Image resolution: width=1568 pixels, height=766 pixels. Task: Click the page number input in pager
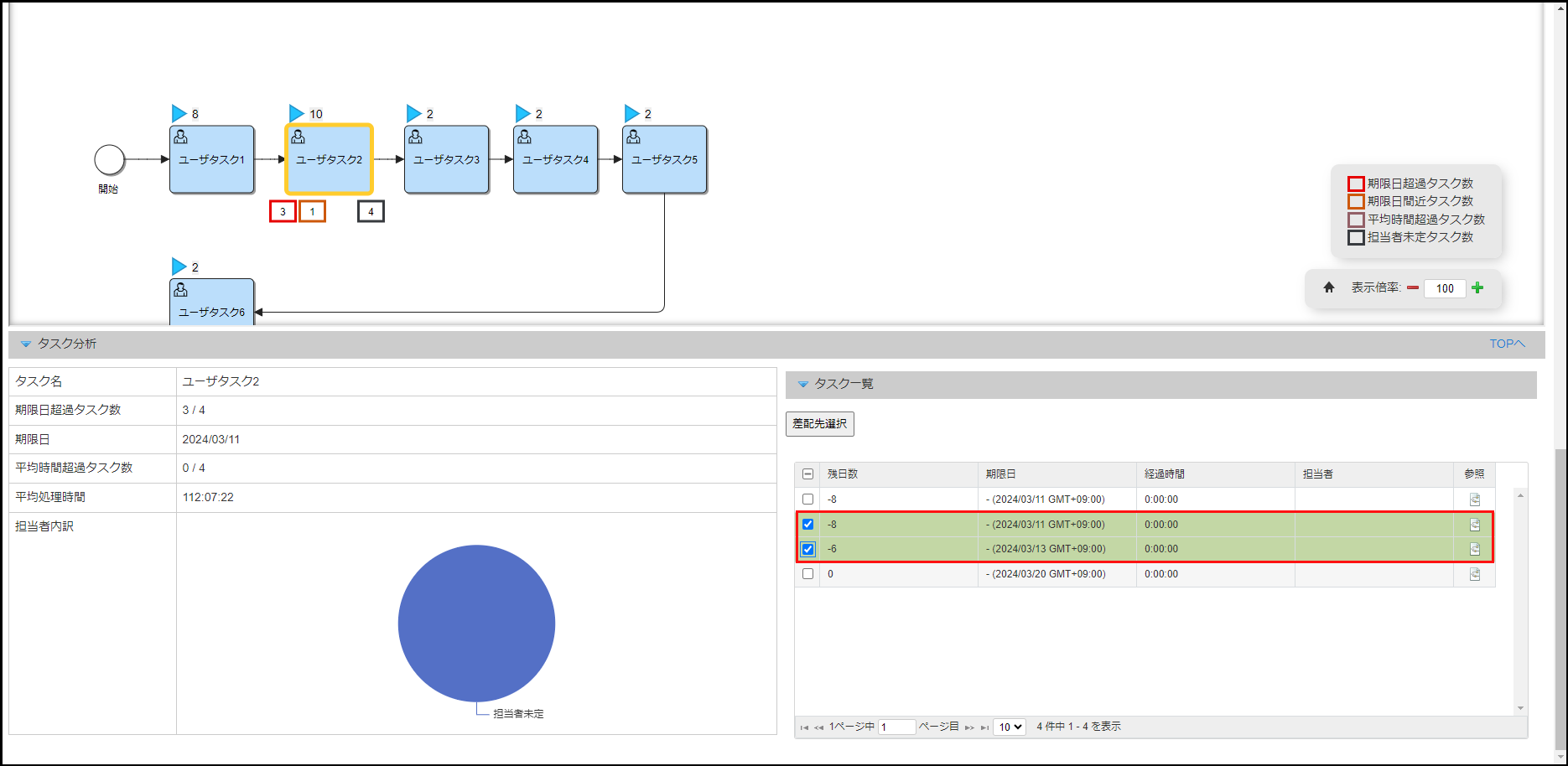point(896,727)
